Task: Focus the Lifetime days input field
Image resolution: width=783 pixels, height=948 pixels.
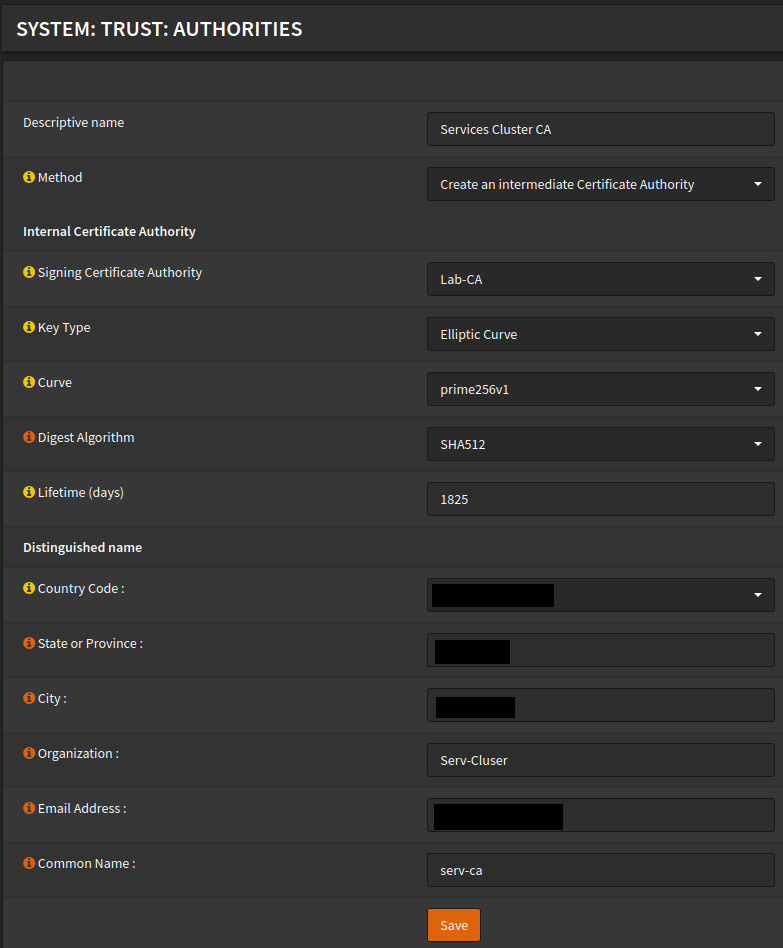Action: point(600,499)
